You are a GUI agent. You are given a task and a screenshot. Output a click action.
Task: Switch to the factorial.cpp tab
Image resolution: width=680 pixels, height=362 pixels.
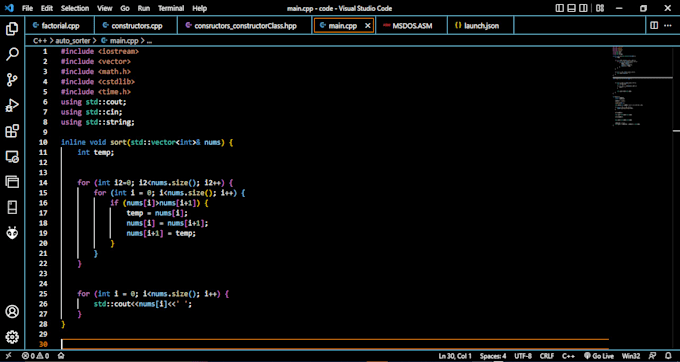[60, 26]
